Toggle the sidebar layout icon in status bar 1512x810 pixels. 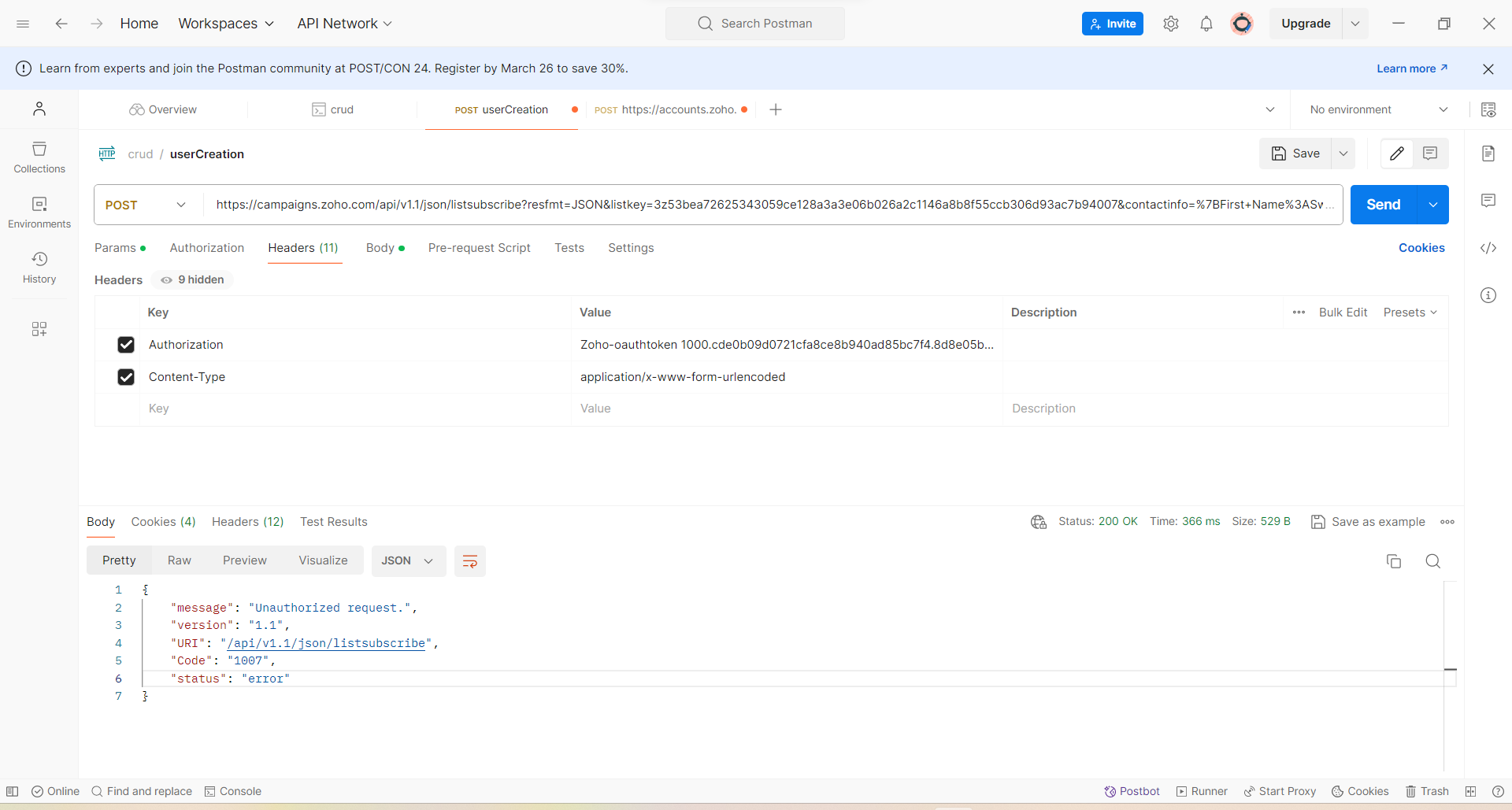(x=13, y=791)
